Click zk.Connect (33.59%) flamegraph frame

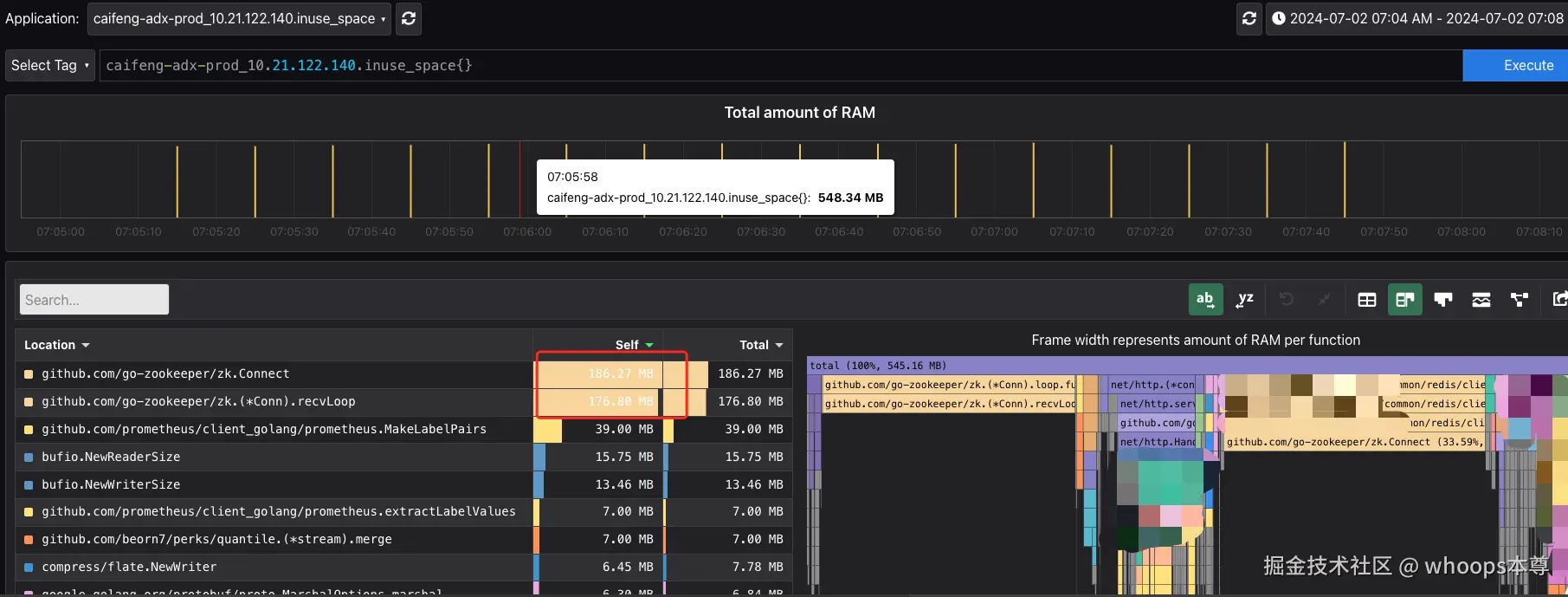tap(1354, 442)
